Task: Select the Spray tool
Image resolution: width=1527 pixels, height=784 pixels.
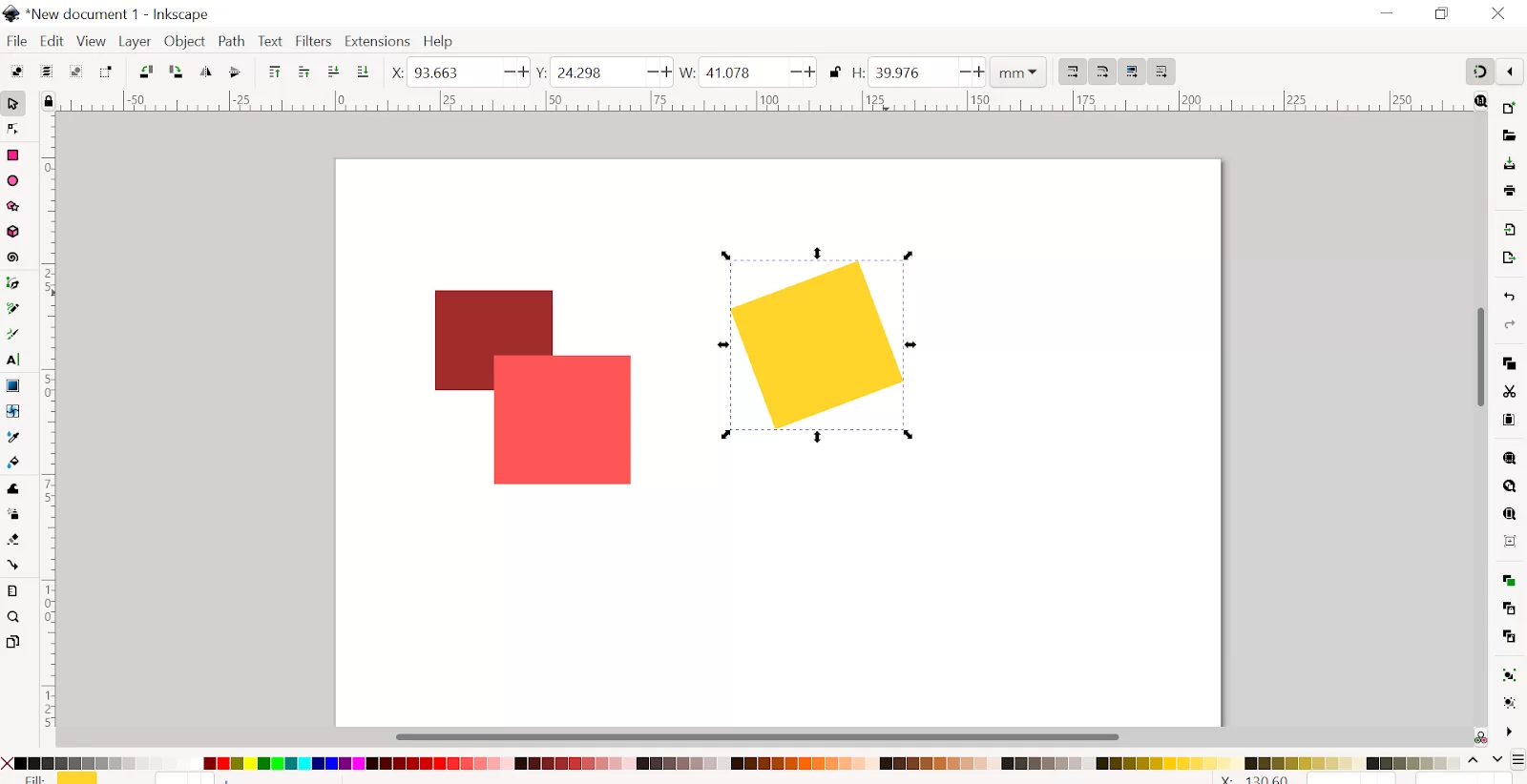Action: [x=13, y=515]
